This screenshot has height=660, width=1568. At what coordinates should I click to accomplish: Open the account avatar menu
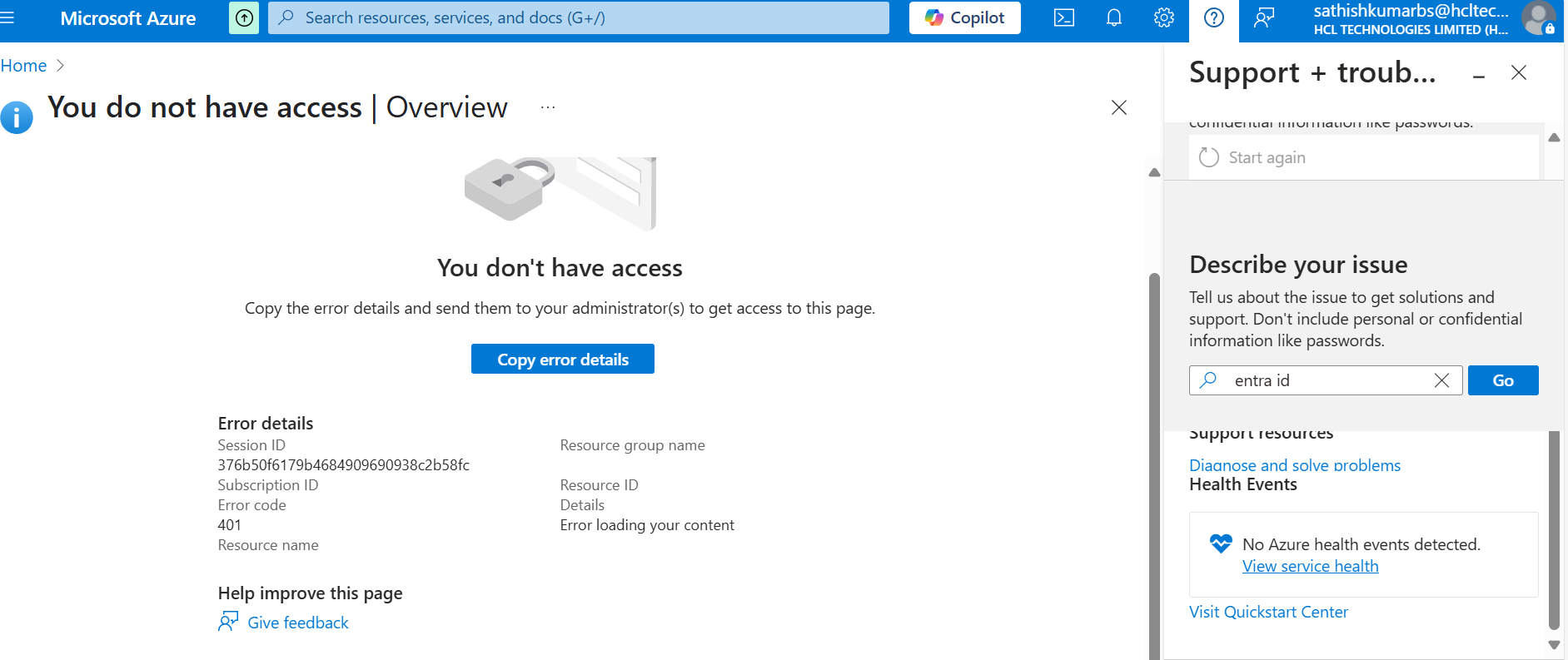pos(1538,18)
